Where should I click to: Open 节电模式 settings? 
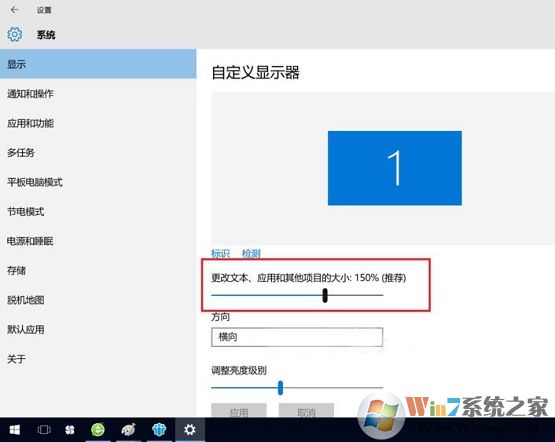(98, 212)
